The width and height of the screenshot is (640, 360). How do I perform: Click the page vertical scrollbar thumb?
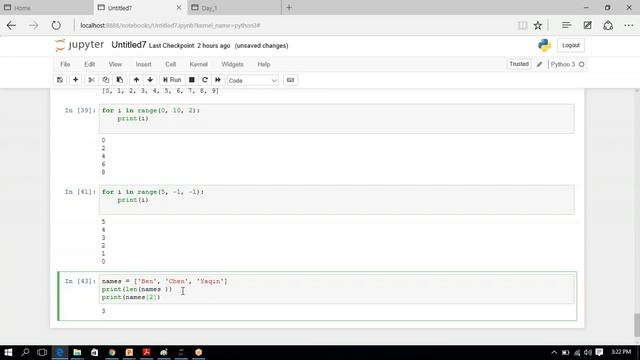coord(637,324)
